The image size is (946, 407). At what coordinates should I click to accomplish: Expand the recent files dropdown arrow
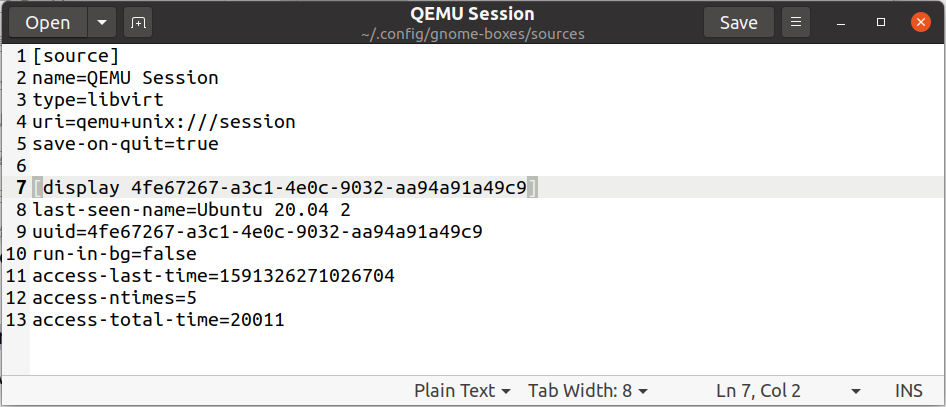click(x=102, y=22)
